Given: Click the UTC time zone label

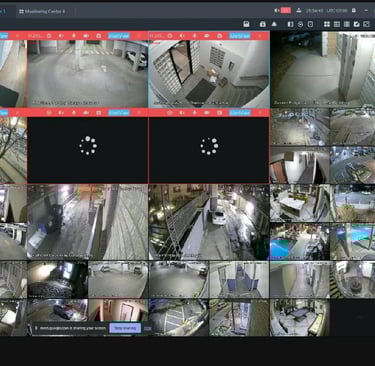Looking at the screenshot, I should 337,11.
